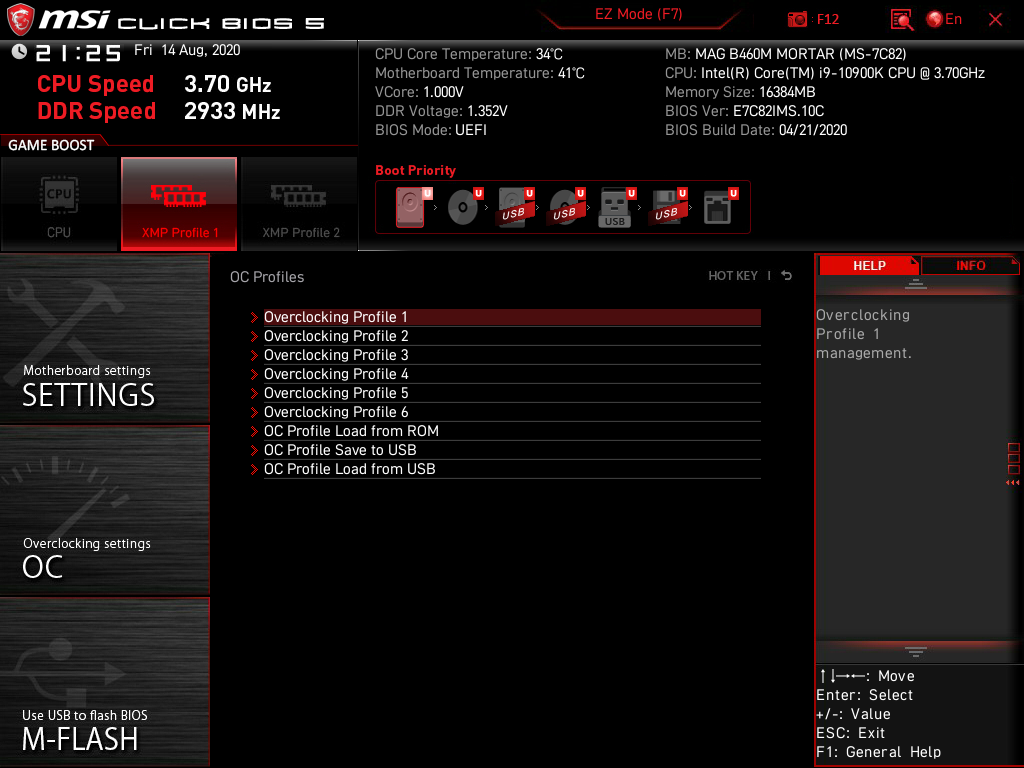Viewport: 1024px width, 768px height.
Task: Open the screenshot camera tool (F12)
Action: (x=798, y=19)
